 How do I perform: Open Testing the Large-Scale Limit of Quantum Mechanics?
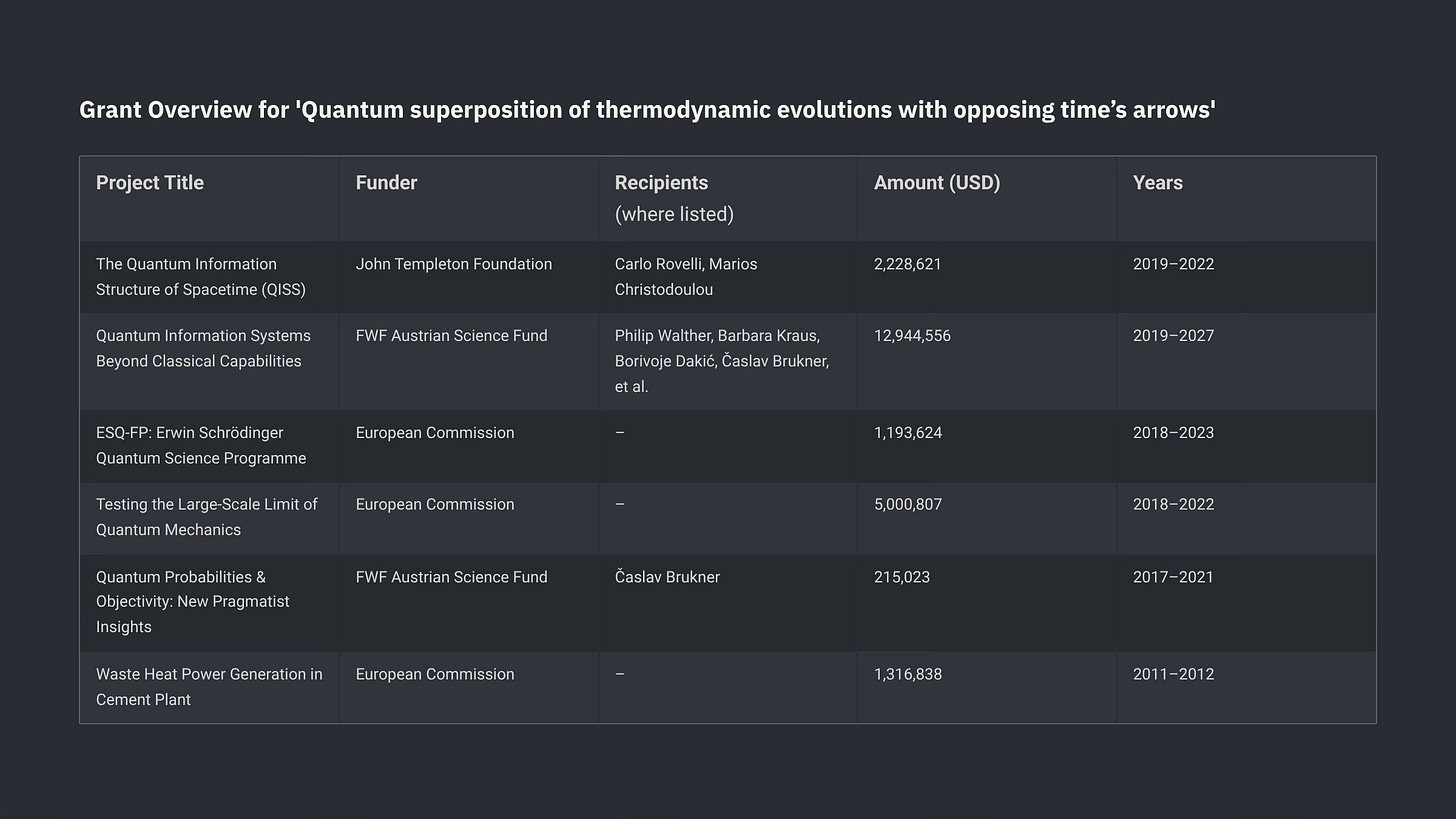[x=207, y=517]
